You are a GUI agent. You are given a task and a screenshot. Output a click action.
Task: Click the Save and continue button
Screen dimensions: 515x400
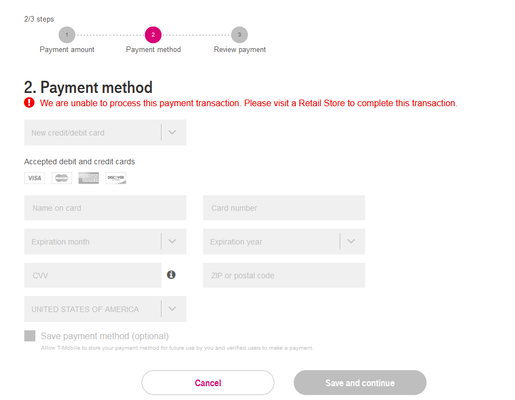click(360, 383)
